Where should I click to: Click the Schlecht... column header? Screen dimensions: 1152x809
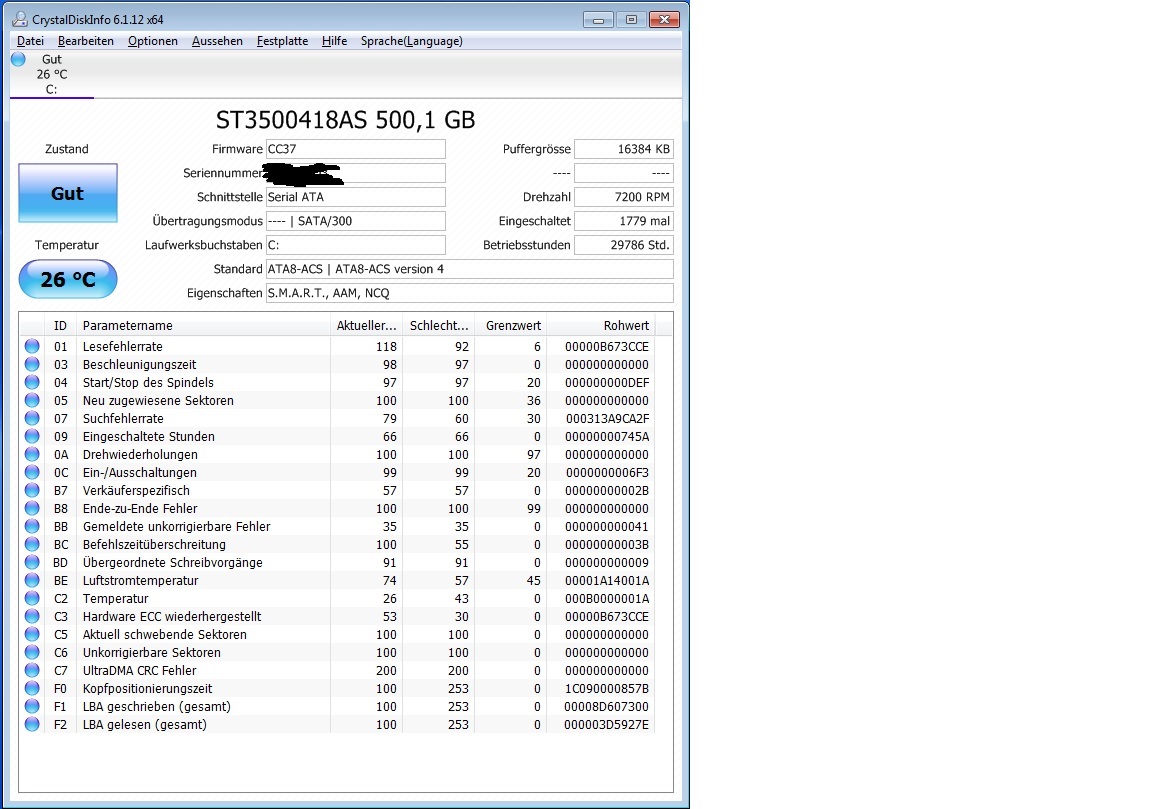click(x=439, y=326)
